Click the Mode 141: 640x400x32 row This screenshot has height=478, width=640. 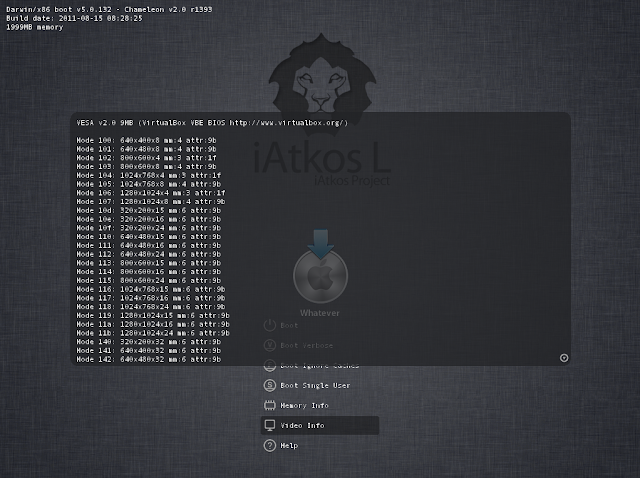[149, 351]
